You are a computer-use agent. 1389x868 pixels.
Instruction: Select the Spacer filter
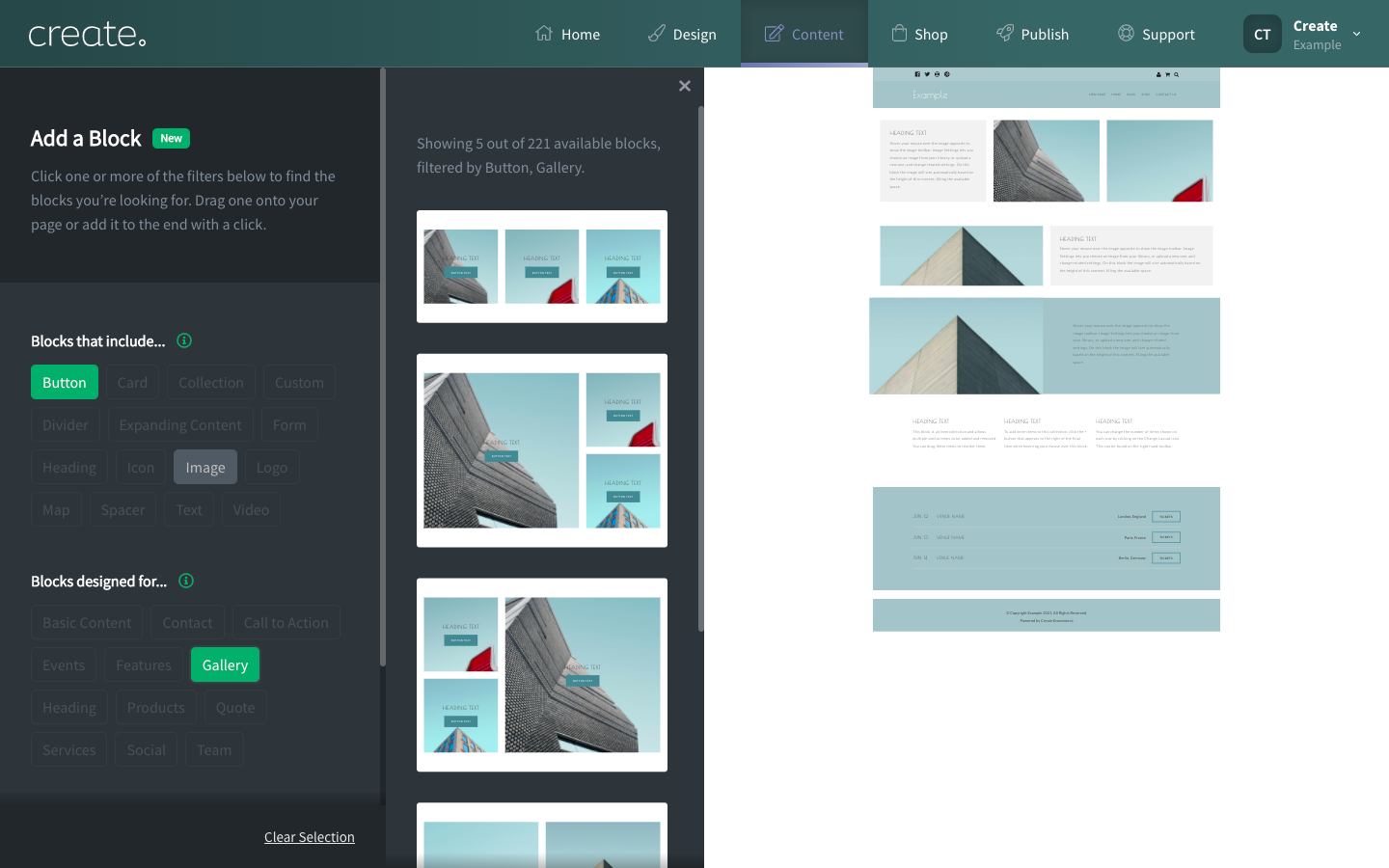click(123, 509)
